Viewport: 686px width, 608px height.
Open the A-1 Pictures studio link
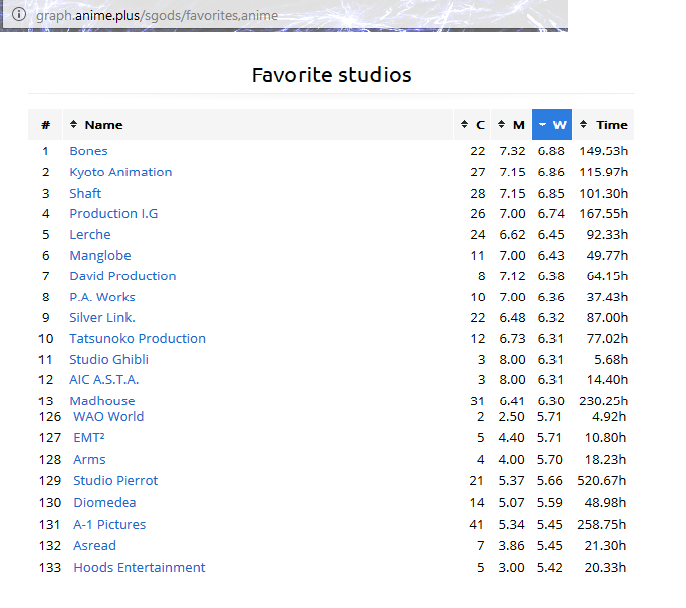109,524
